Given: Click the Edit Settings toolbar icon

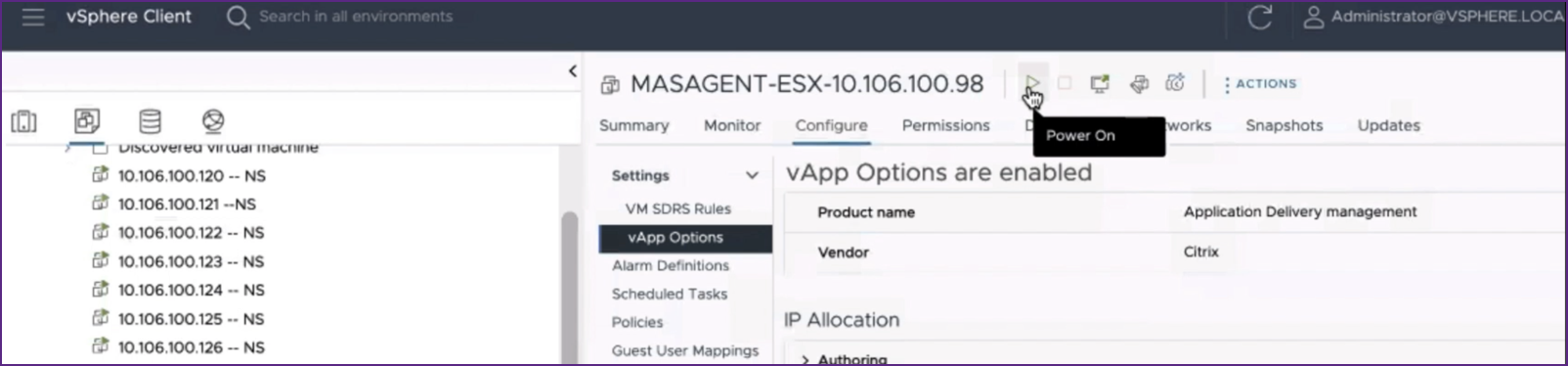Looking at the screenshot, I should 1139,84.
